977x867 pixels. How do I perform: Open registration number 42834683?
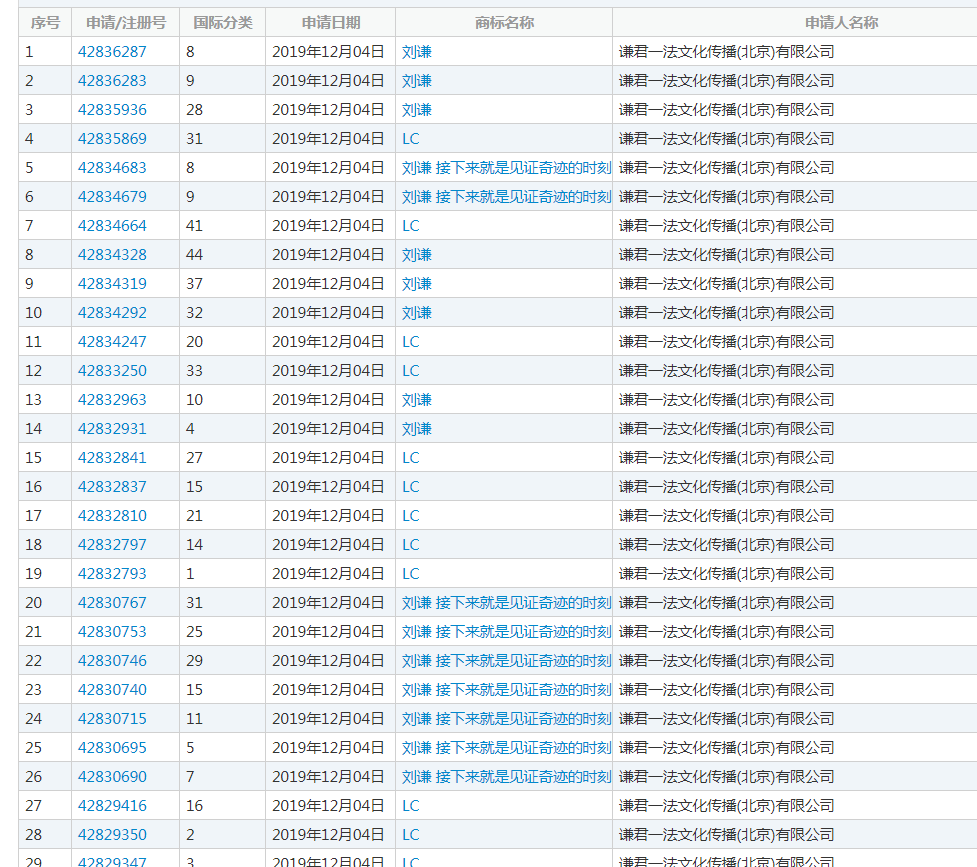click(112, 168)
